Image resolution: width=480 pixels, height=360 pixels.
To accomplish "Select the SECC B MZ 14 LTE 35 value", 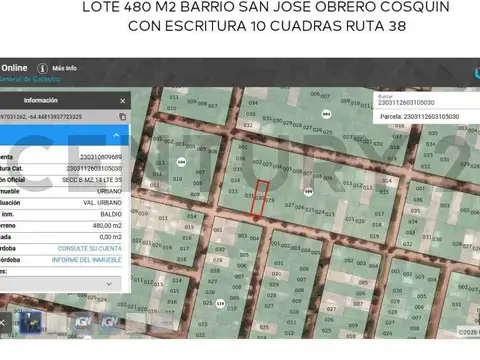I will coord(92,180).
